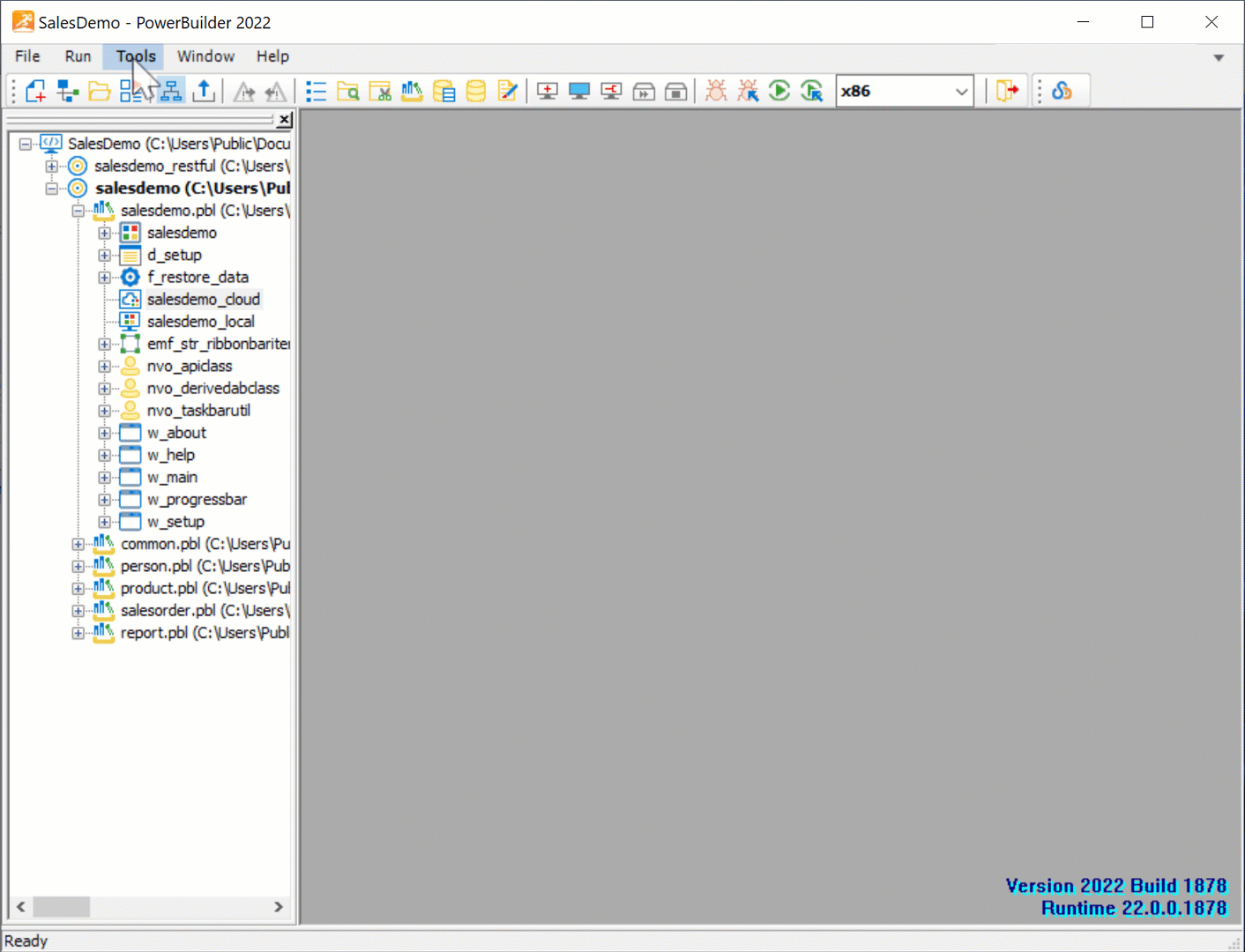The image size is (1245, 952).
Task: Click the Full Build Workspace monitor icon
Action: coord(579,91)
